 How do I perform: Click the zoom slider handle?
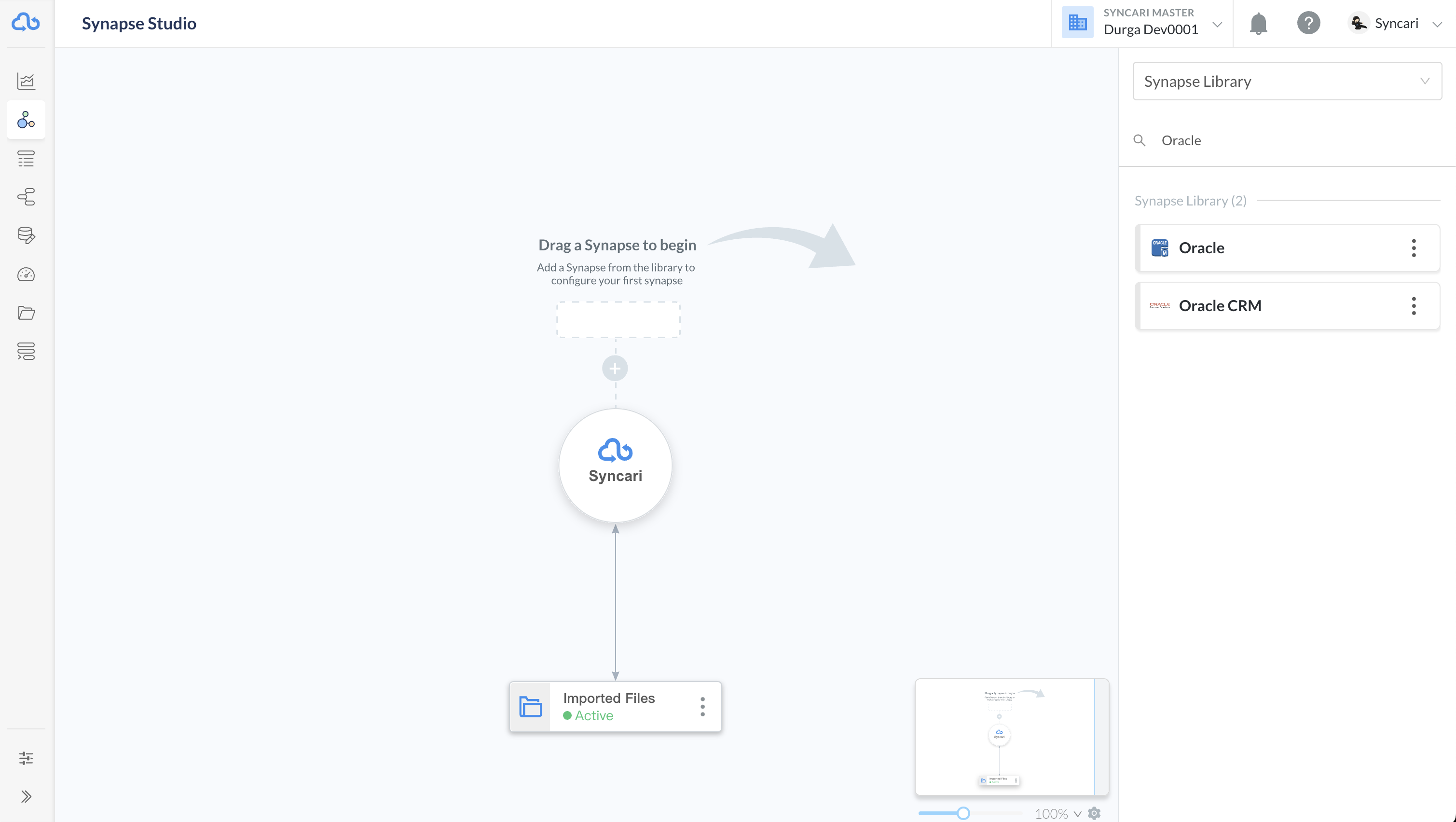click(x=963, y=813)
